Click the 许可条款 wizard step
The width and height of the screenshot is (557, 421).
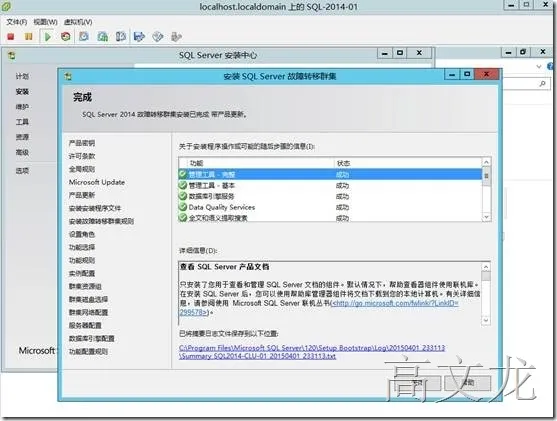82,156
